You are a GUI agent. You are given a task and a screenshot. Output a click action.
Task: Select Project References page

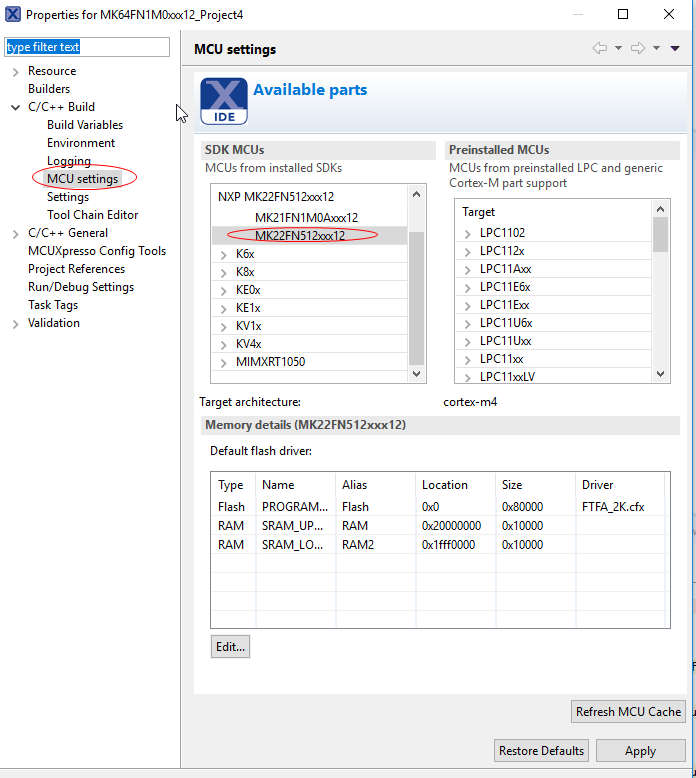[x=76, y=269]
